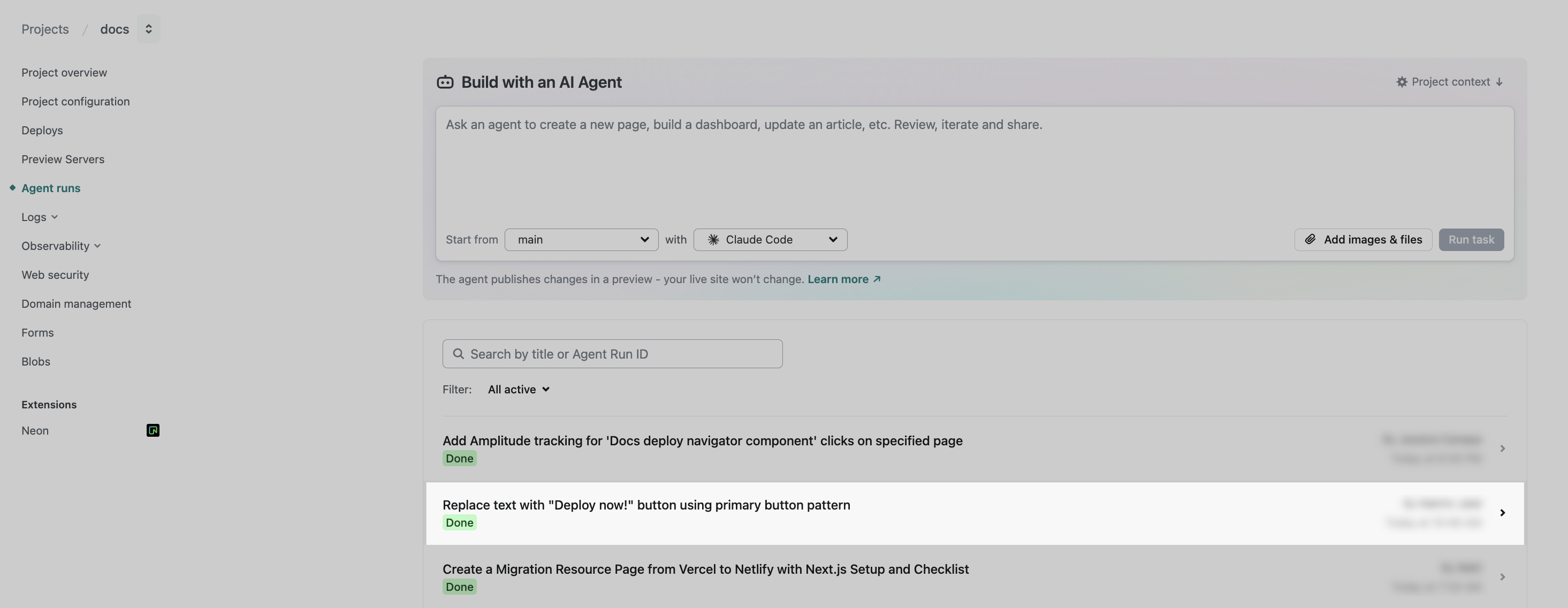
Task: Open the docs project switcher
Action: [x=149, y=29]
